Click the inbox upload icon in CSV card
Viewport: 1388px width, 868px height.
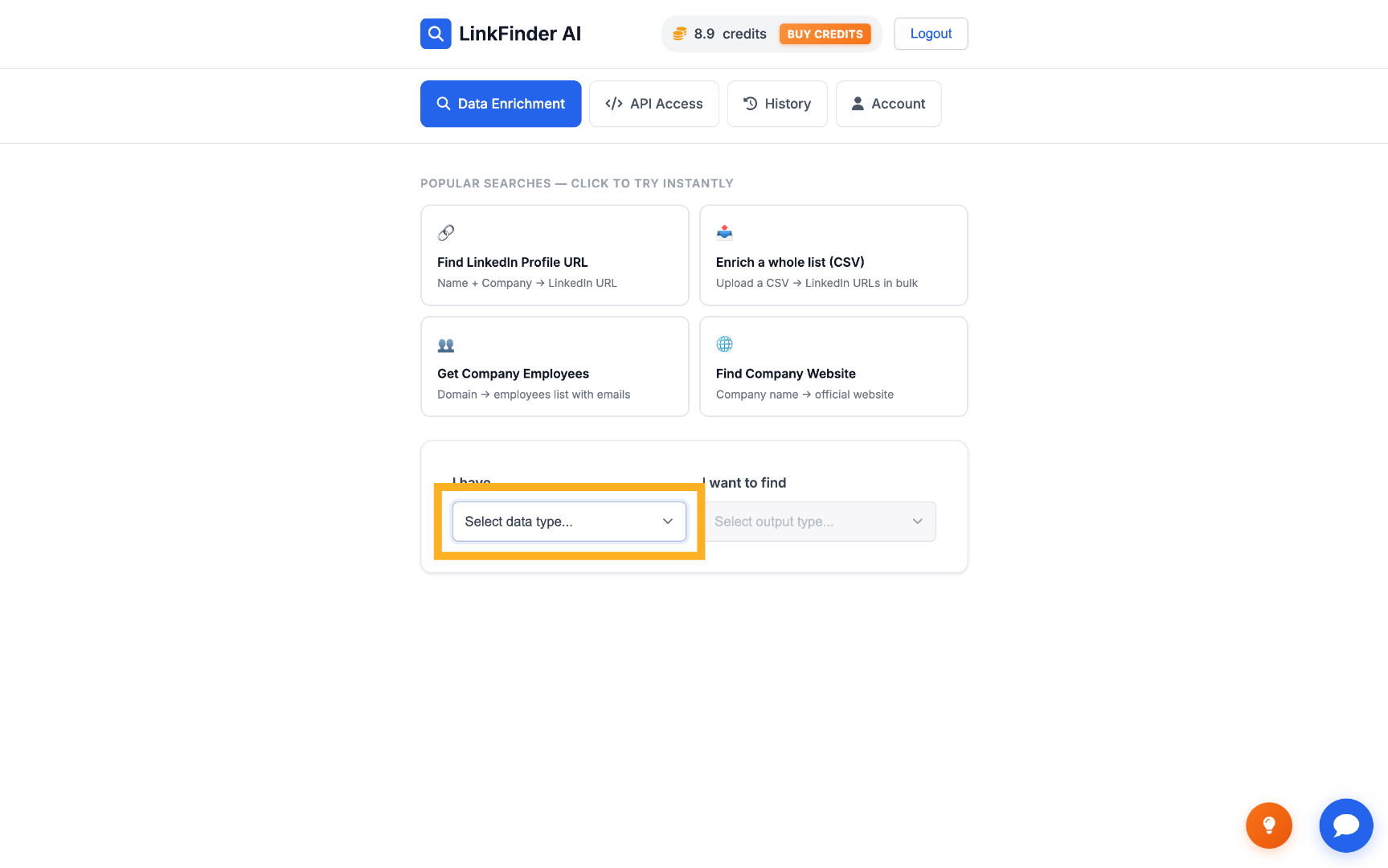coord(725,233)
